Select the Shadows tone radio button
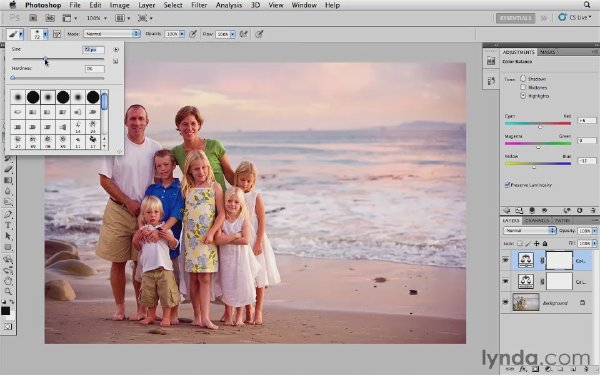 click(x=523, y=78)
